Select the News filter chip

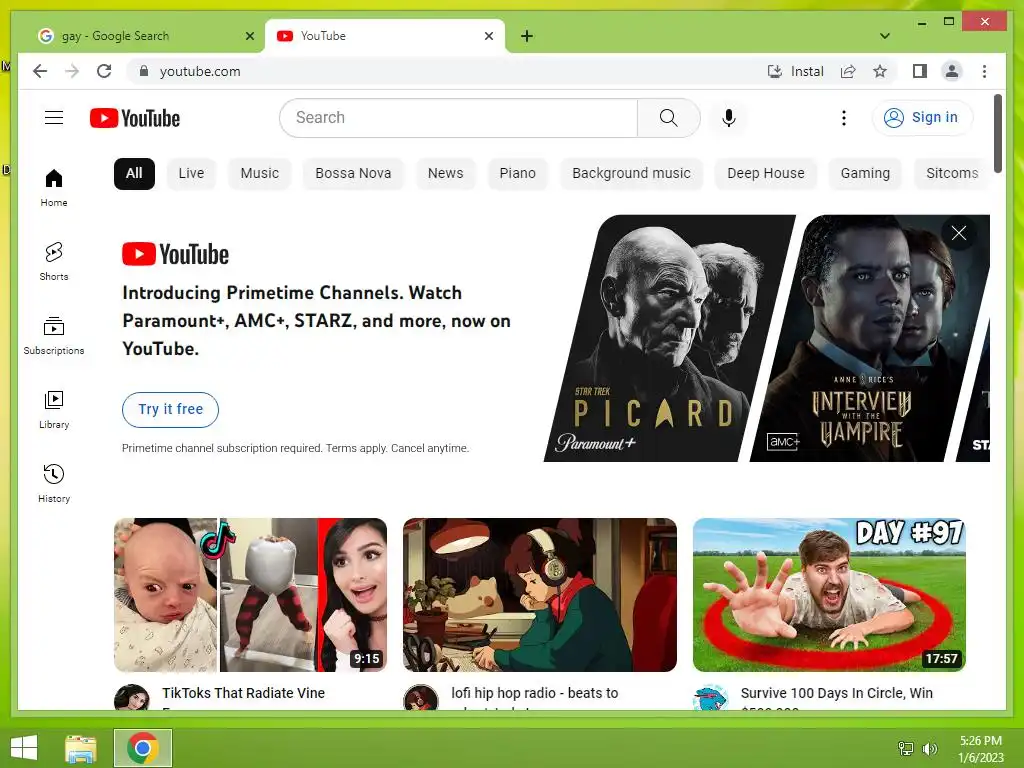click(445, 173)
